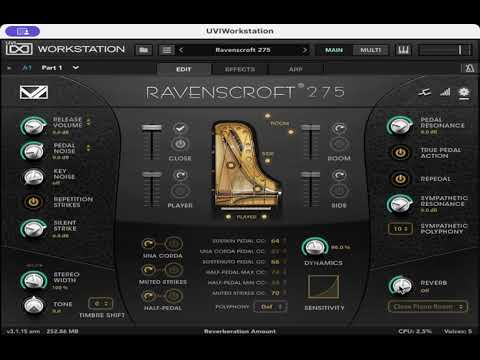Image resolution: width=480 pixels, height=360 pixels.
Task: Change the Muted Strikes CC value
Action: [275, 293]
